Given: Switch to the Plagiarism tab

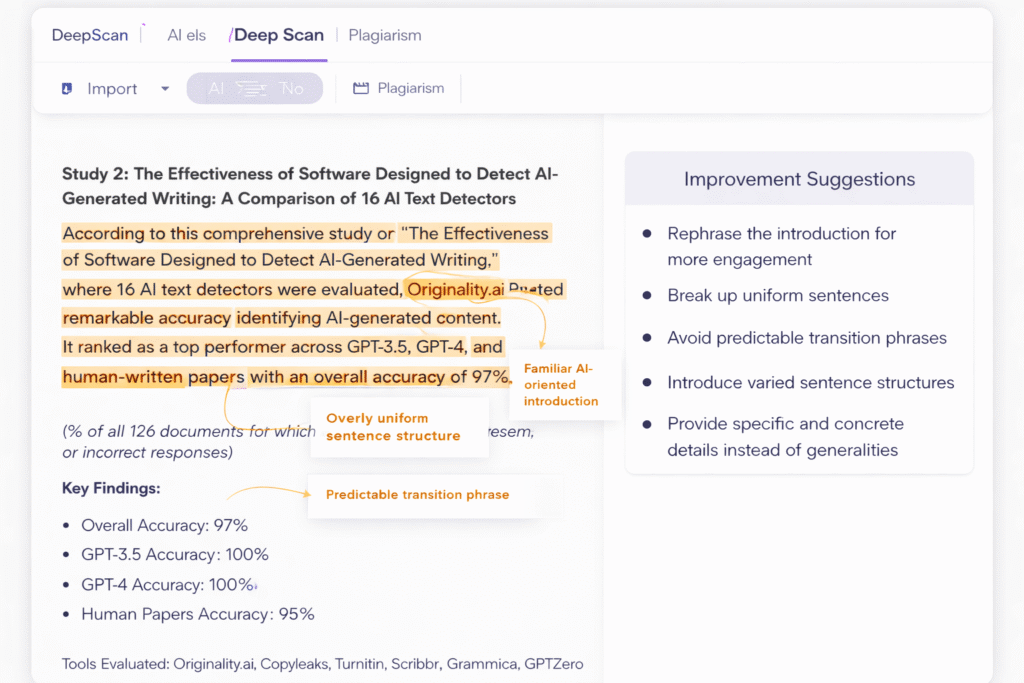Looking at the screenshot, I should 384,34.
